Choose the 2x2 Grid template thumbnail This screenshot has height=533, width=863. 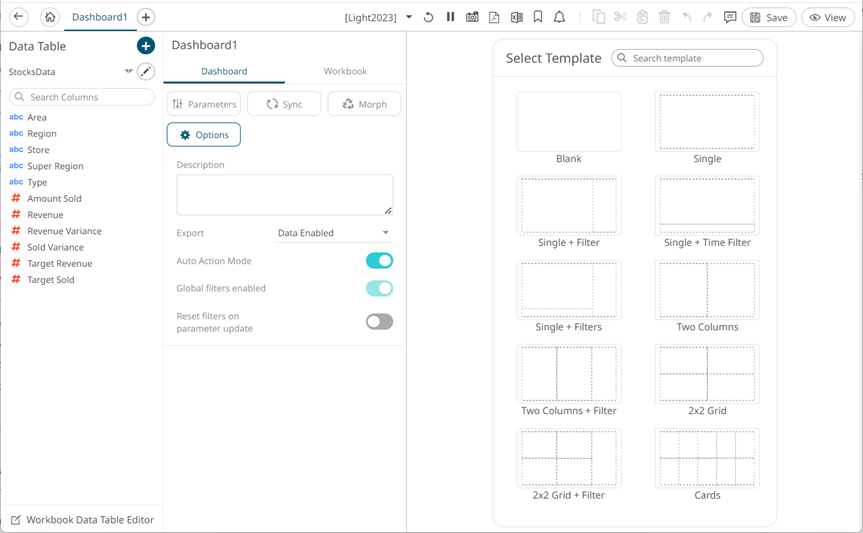pyautogui.click(x=707, y=374)
